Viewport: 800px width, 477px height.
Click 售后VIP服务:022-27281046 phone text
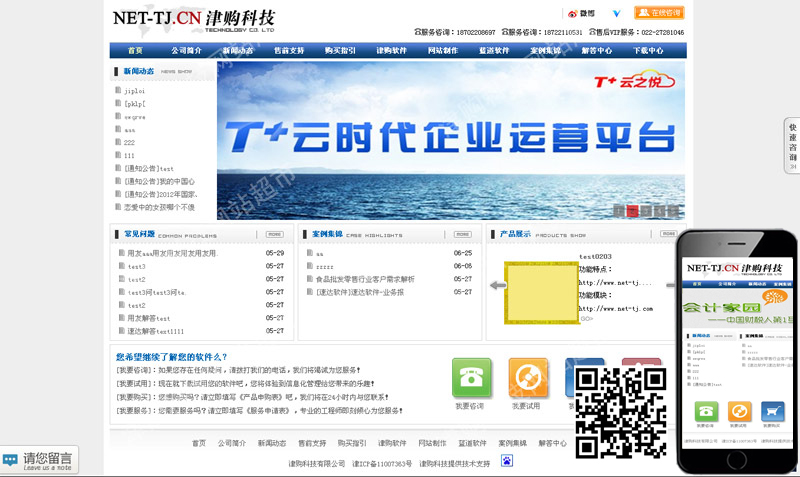tap(636, 32)
